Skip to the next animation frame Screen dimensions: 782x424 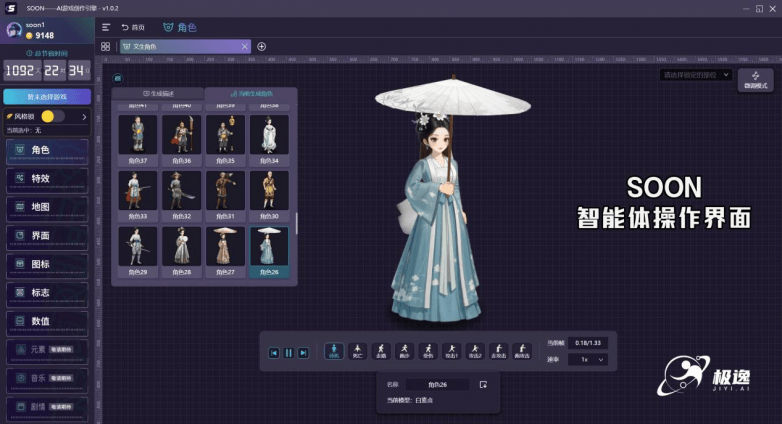(303, 353)
